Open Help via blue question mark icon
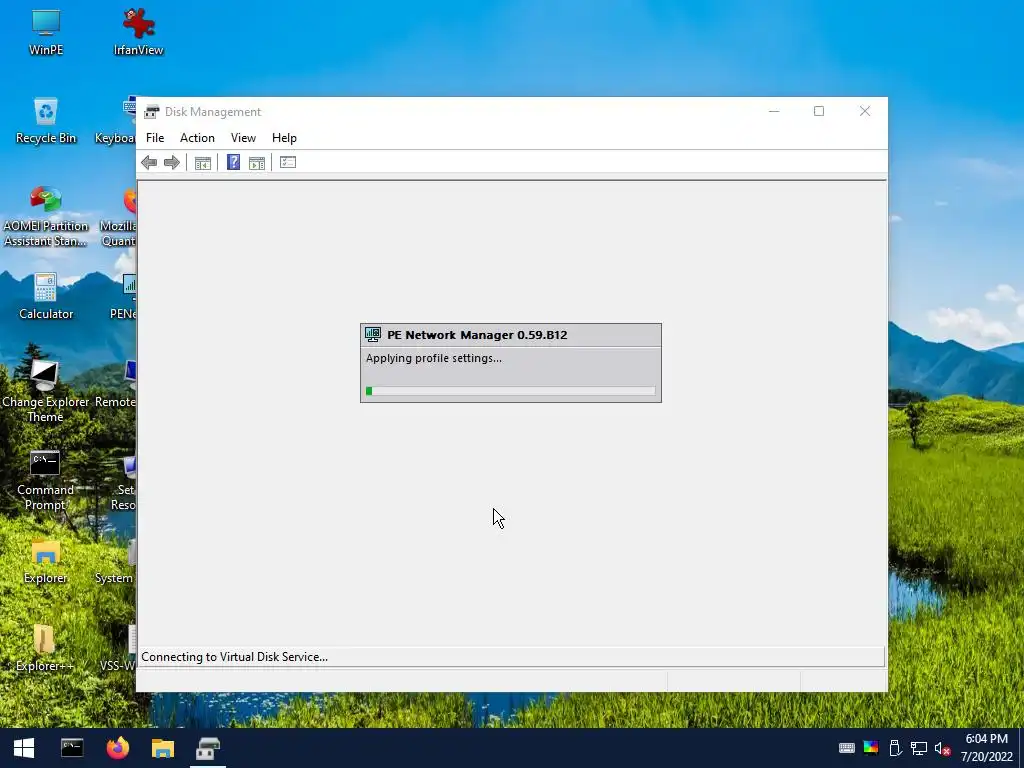Image resolution: width=1024 pixels, height=768 pixels. pos(233,162)
